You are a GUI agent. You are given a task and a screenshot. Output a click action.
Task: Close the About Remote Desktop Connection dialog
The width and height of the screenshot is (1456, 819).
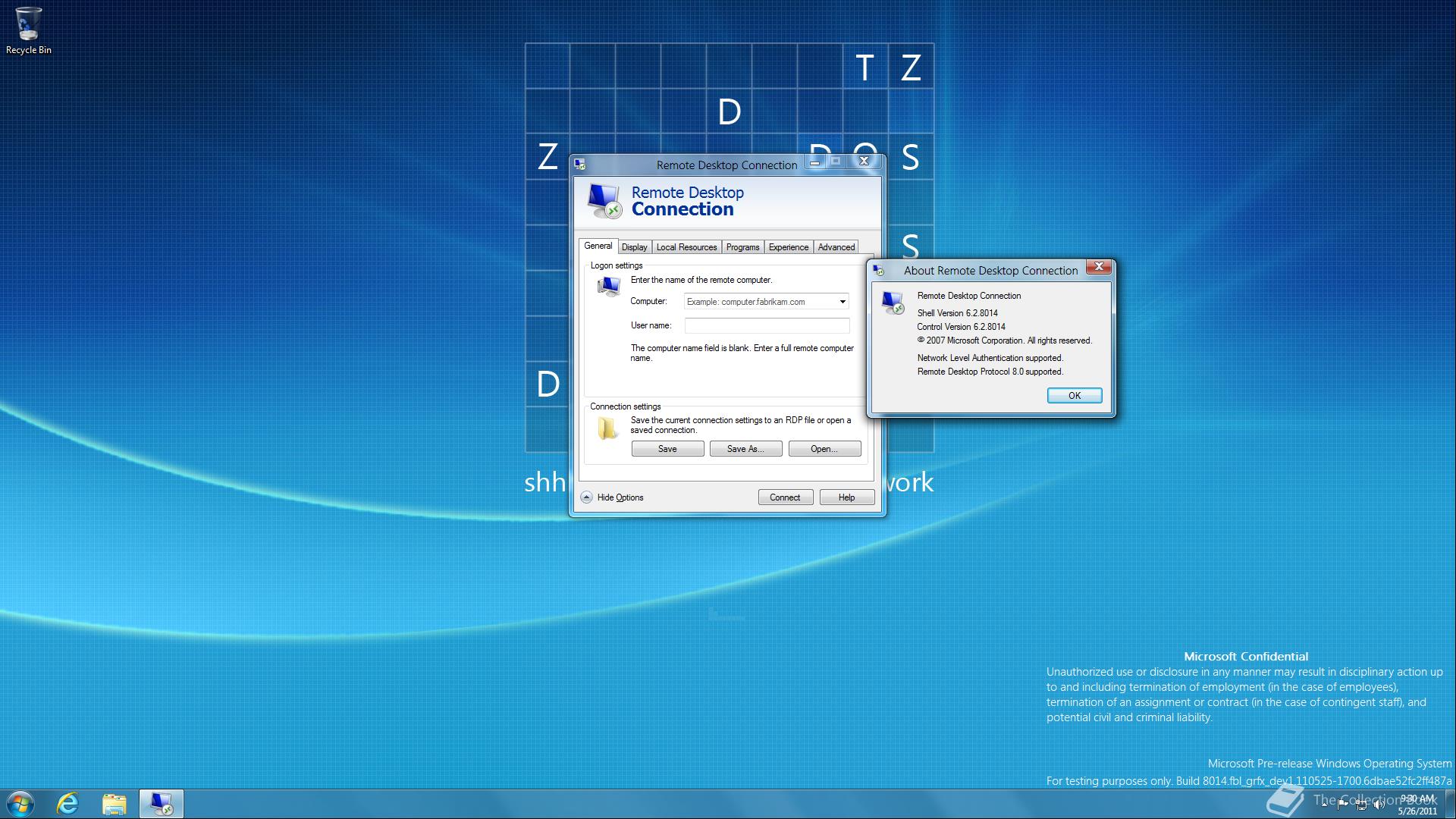click(1099, 266)
